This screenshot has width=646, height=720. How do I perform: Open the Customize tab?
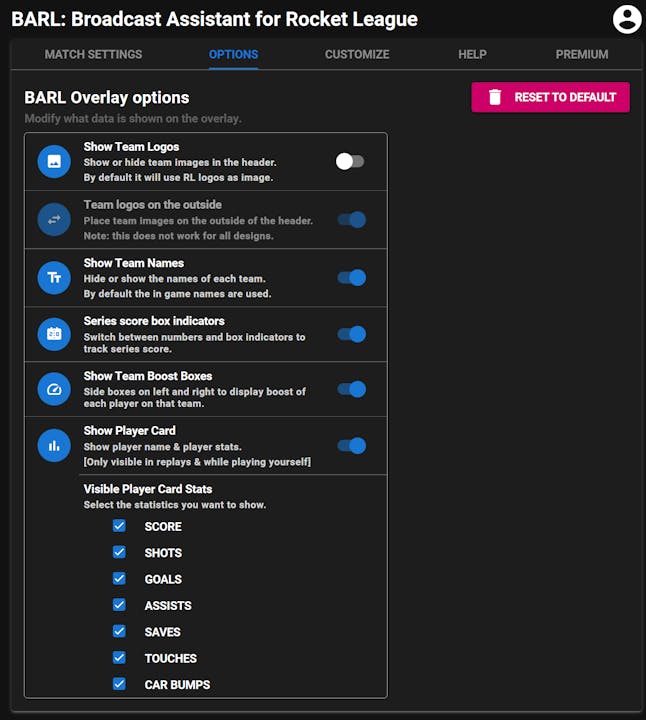pos(357,54)
